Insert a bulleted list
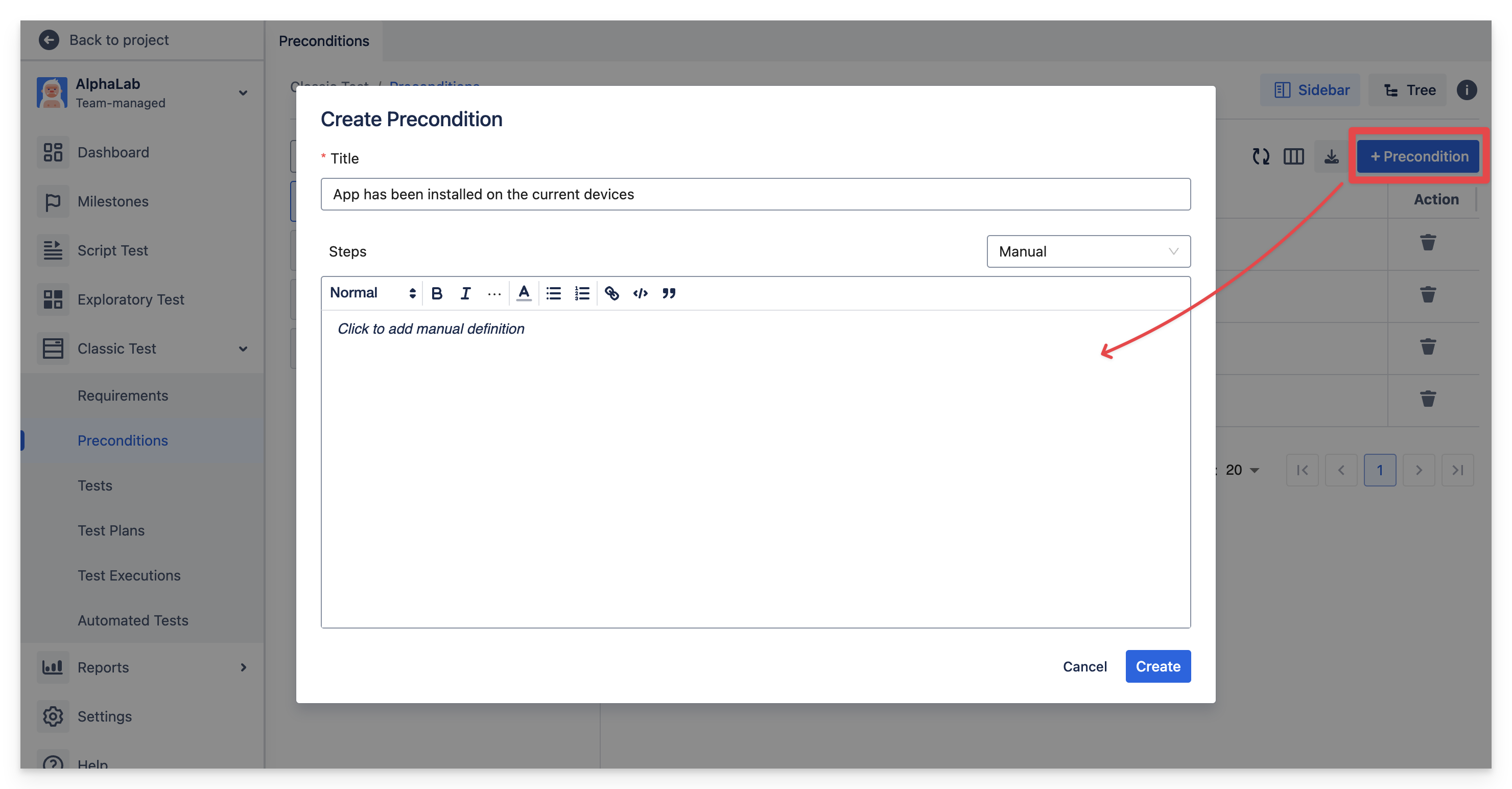This screenshot has height=789, width=1512. coord(554,293)
